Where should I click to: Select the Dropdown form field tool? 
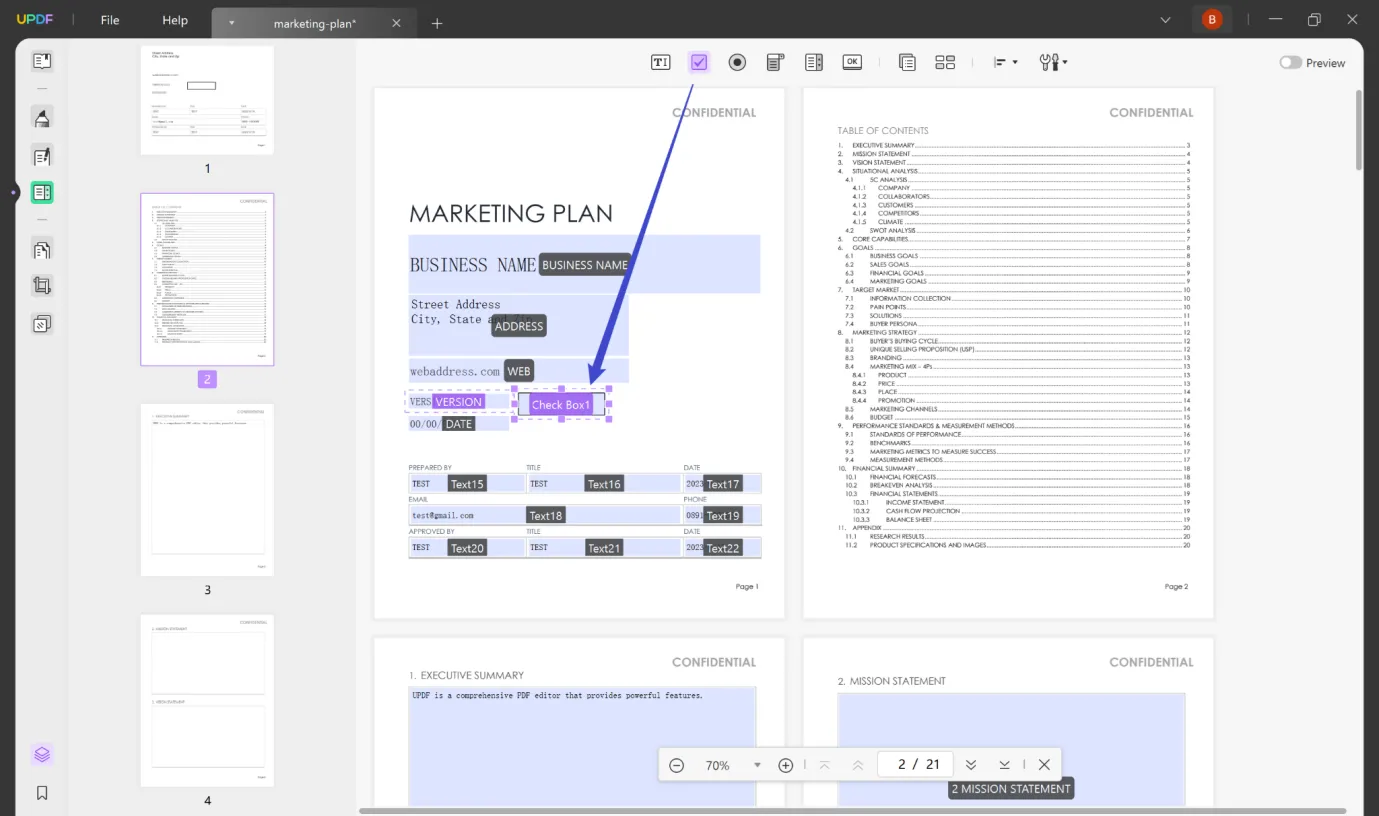[x=775, y=62]
